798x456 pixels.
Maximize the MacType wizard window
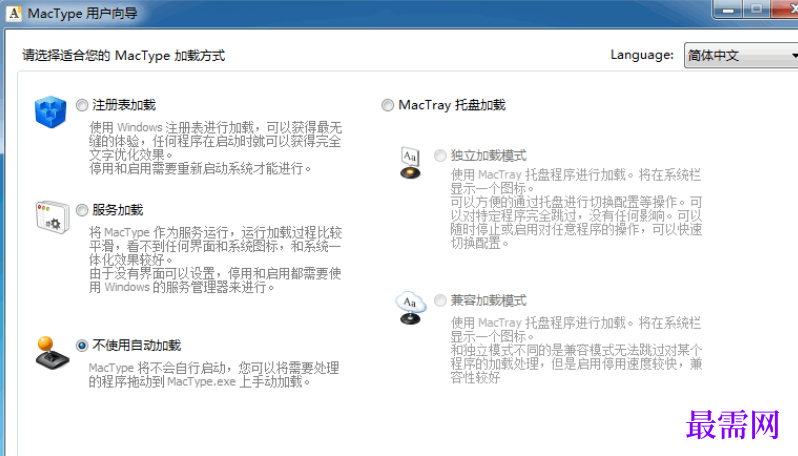point(757,9)
